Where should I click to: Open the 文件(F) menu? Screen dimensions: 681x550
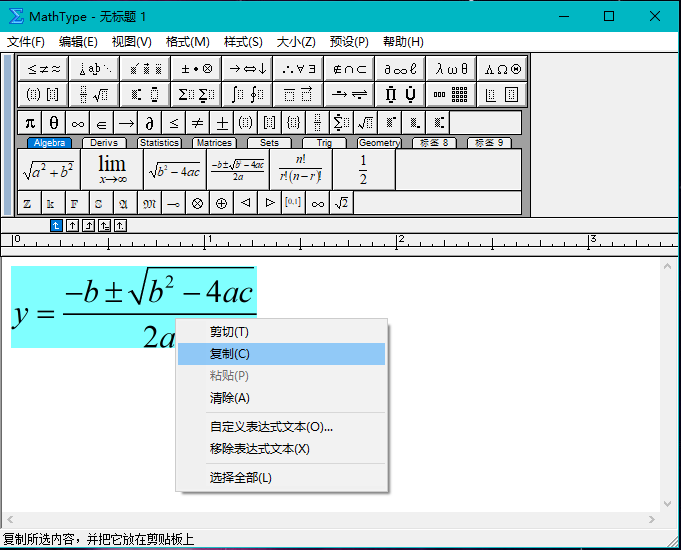[x=26, y=42]
